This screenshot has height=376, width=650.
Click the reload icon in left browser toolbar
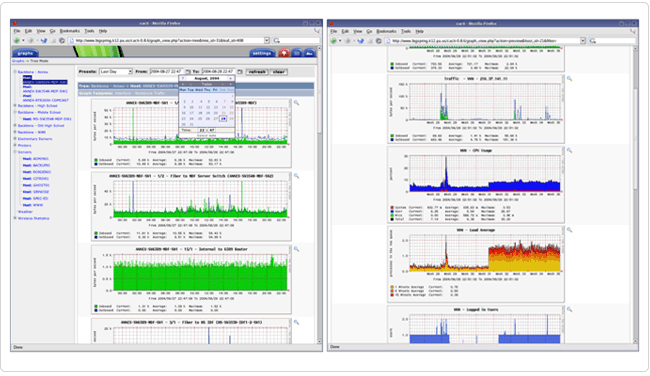pos(44,41)
